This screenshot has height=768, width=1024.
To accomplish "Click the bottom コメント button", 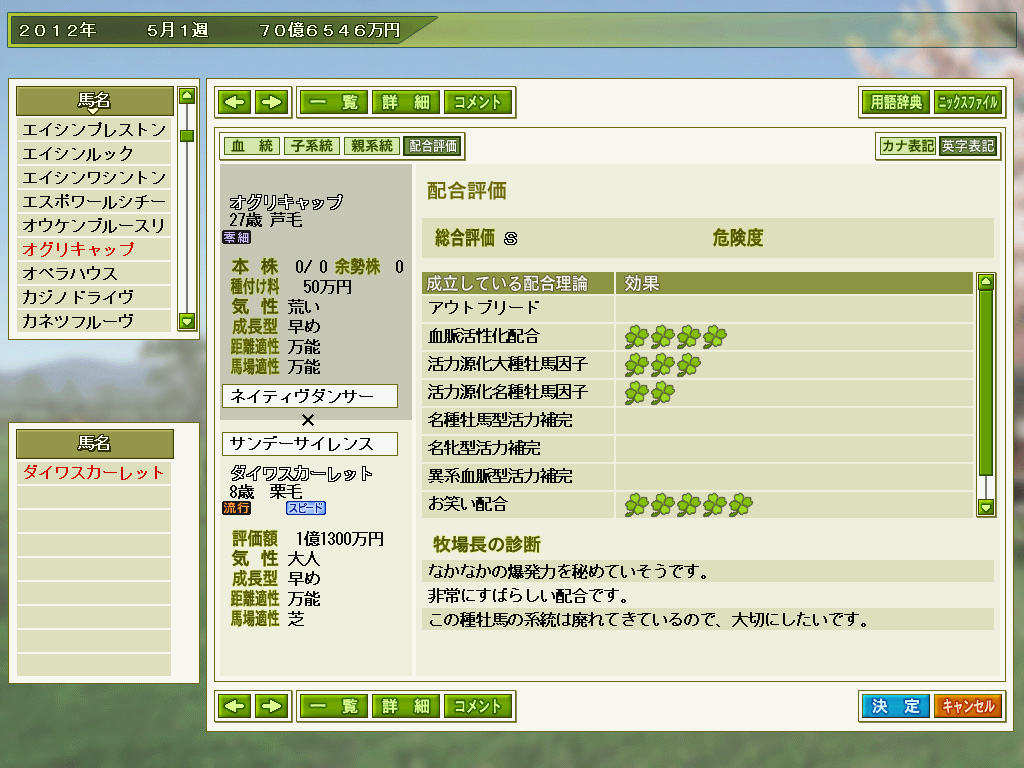I will pyautogui.click(x=477, y=706).
